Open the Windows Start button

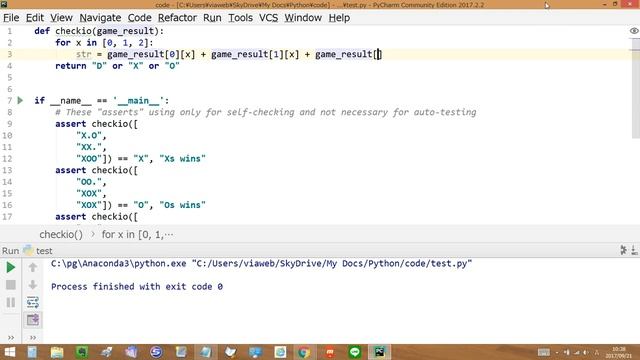pyautogui.click(x=9, y=352)
